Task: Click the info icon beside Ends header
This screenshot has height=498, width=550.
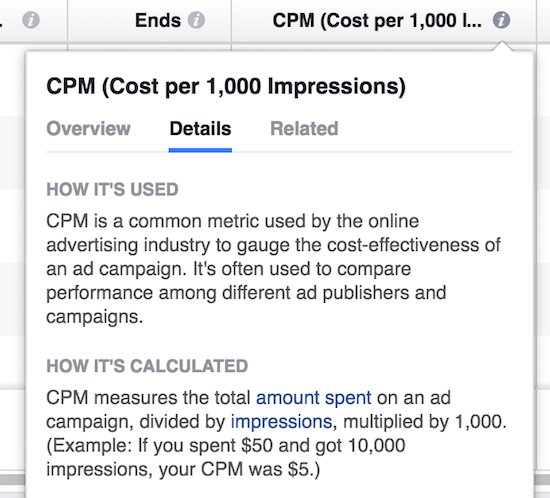Action: (x=196, y=20)
